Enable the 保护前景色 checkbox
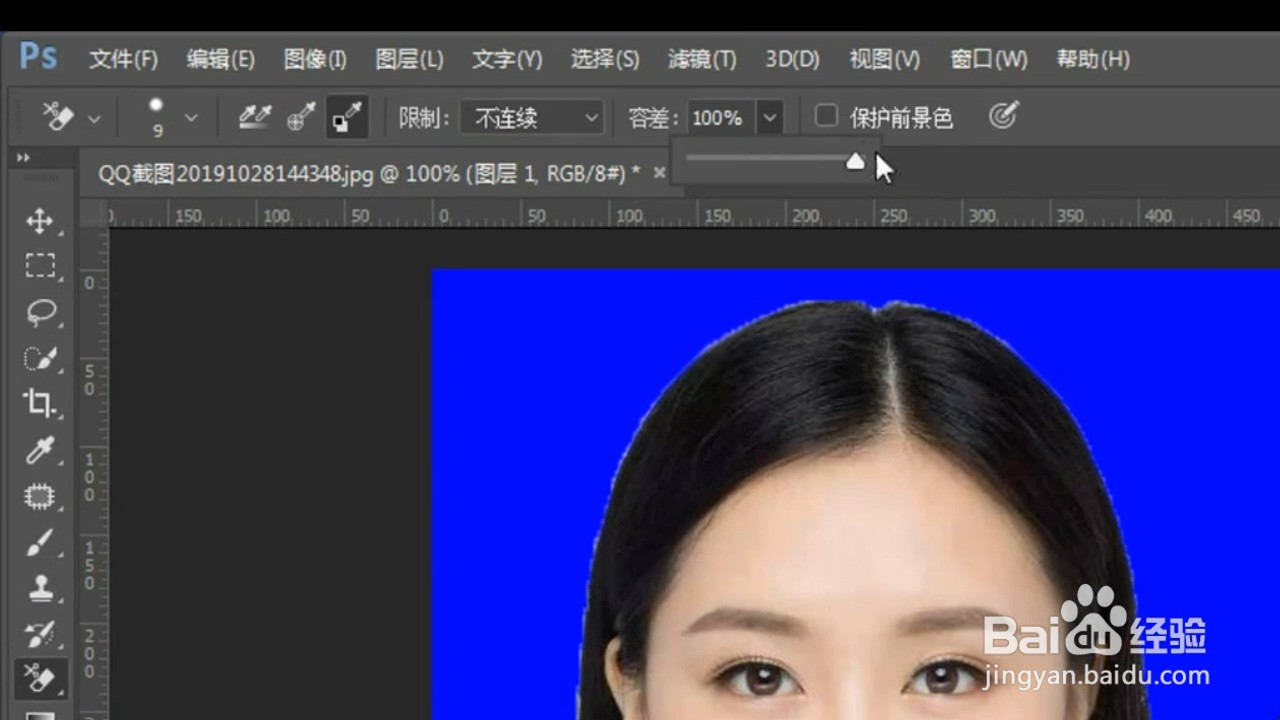This screenshot has height=720, width=1280. [826, 117]
